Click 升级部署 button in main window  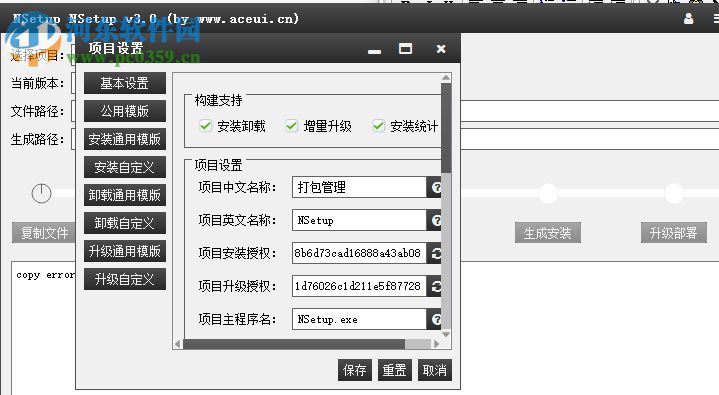674,233
